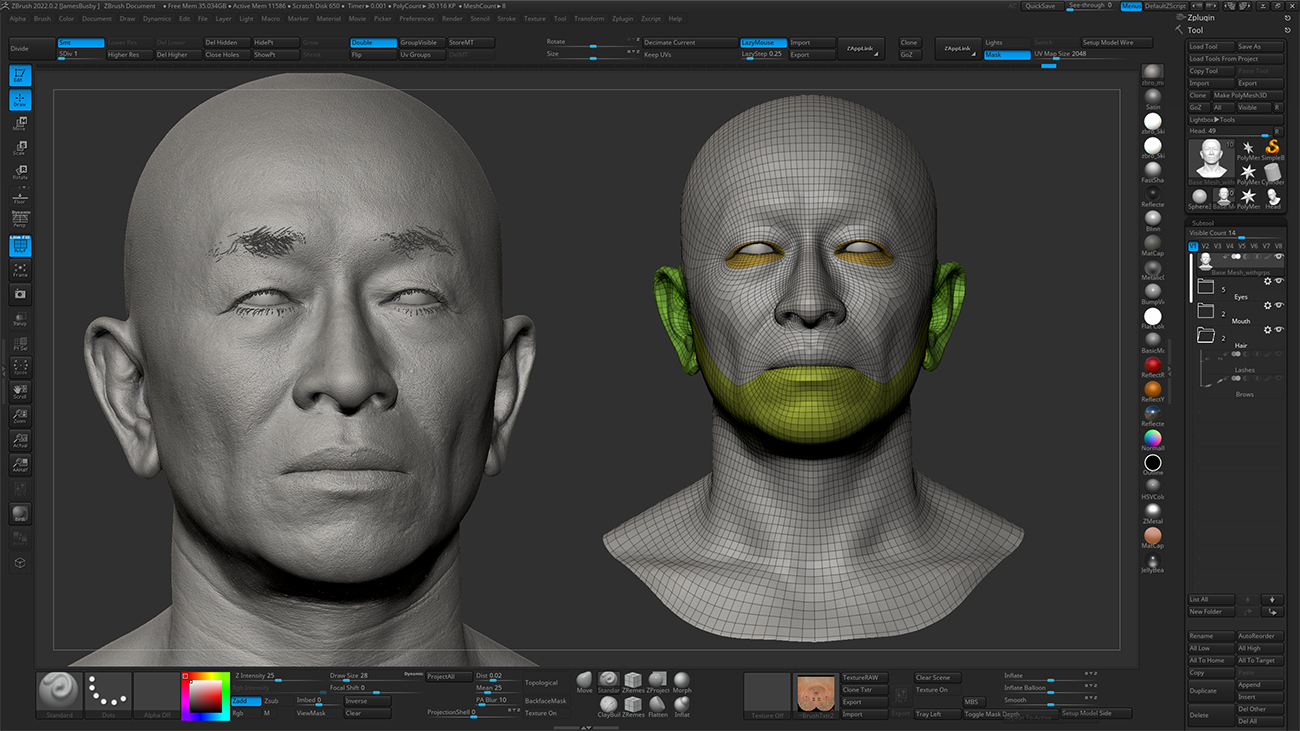Image resolution: width=1300 pixels, height=731 pixels.
Task: Enable the LazyMouse toggle
Action: [762, 43]
